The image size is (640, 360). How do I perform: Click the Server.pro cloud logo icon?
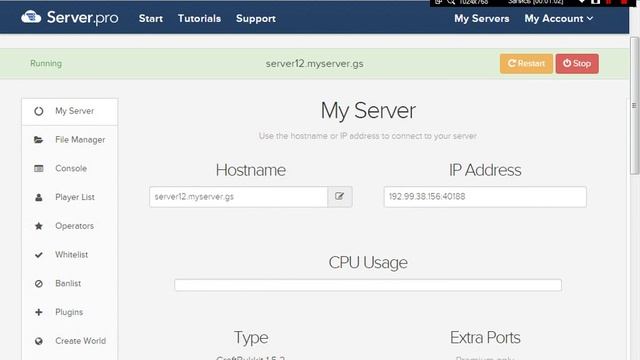(31, 18)
